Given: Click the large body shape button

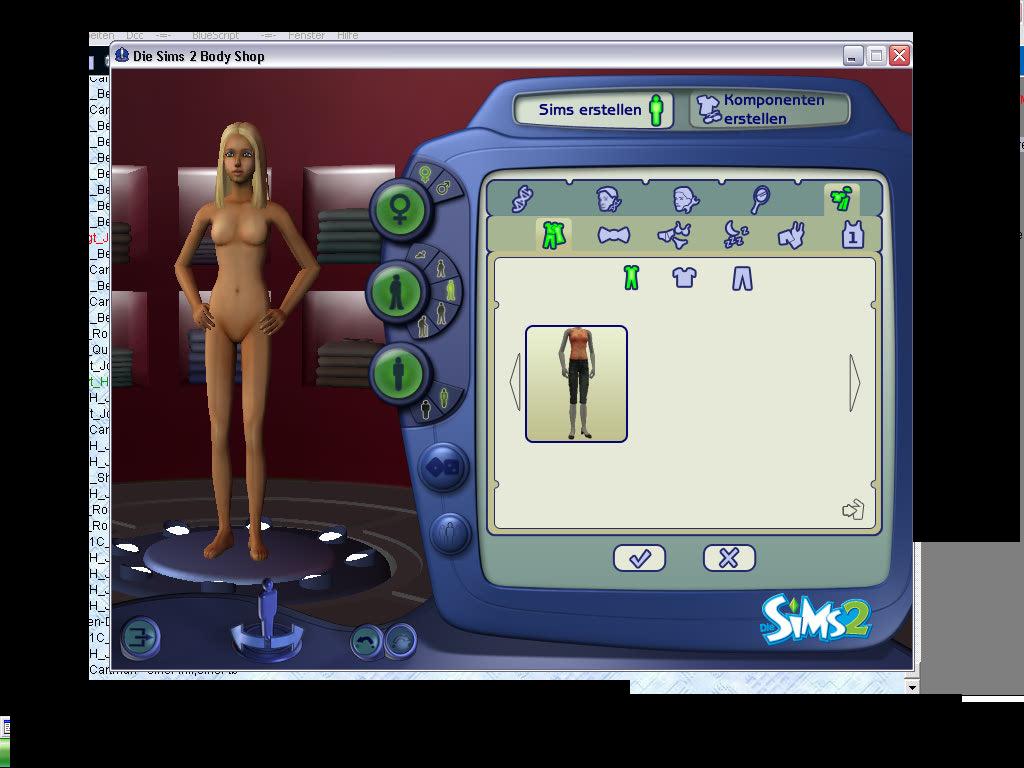Looking at the screenshot, I should point(398,375).
